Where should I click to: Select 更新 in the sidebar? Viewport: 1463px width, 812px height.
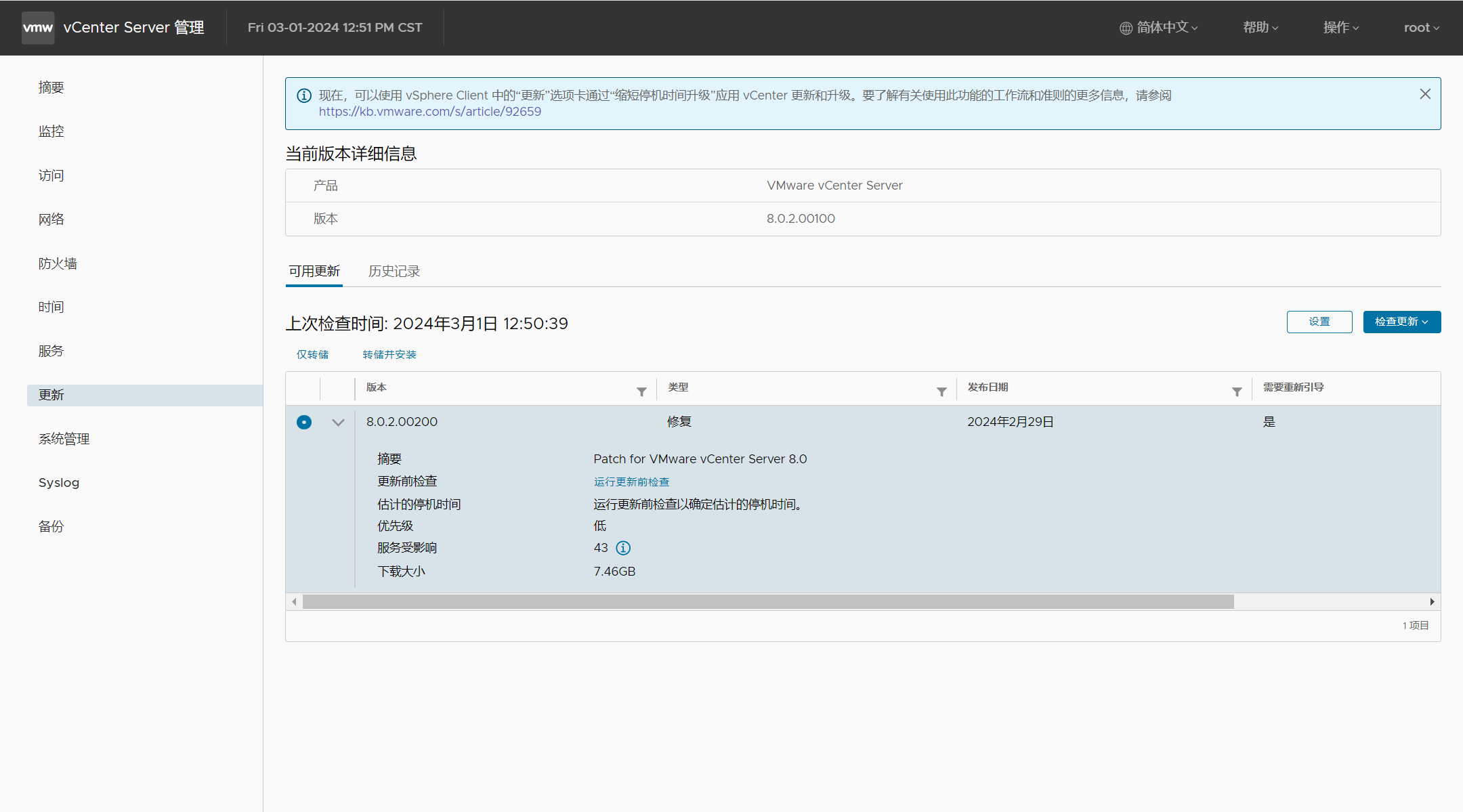pos(145,396)
